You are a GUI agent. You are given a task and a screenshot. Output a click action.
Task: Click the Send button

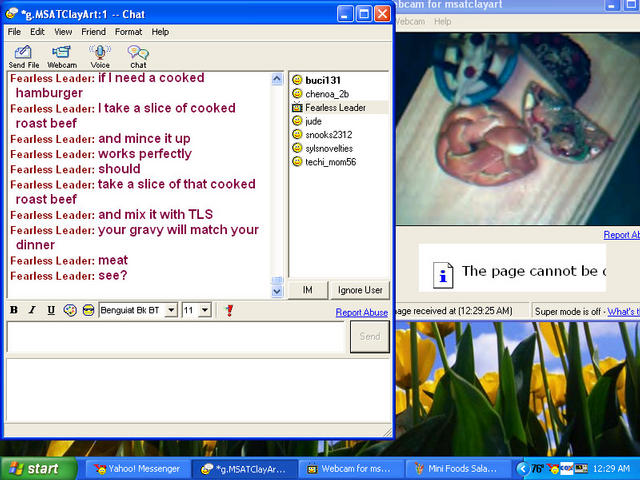(x=370, y=336)
